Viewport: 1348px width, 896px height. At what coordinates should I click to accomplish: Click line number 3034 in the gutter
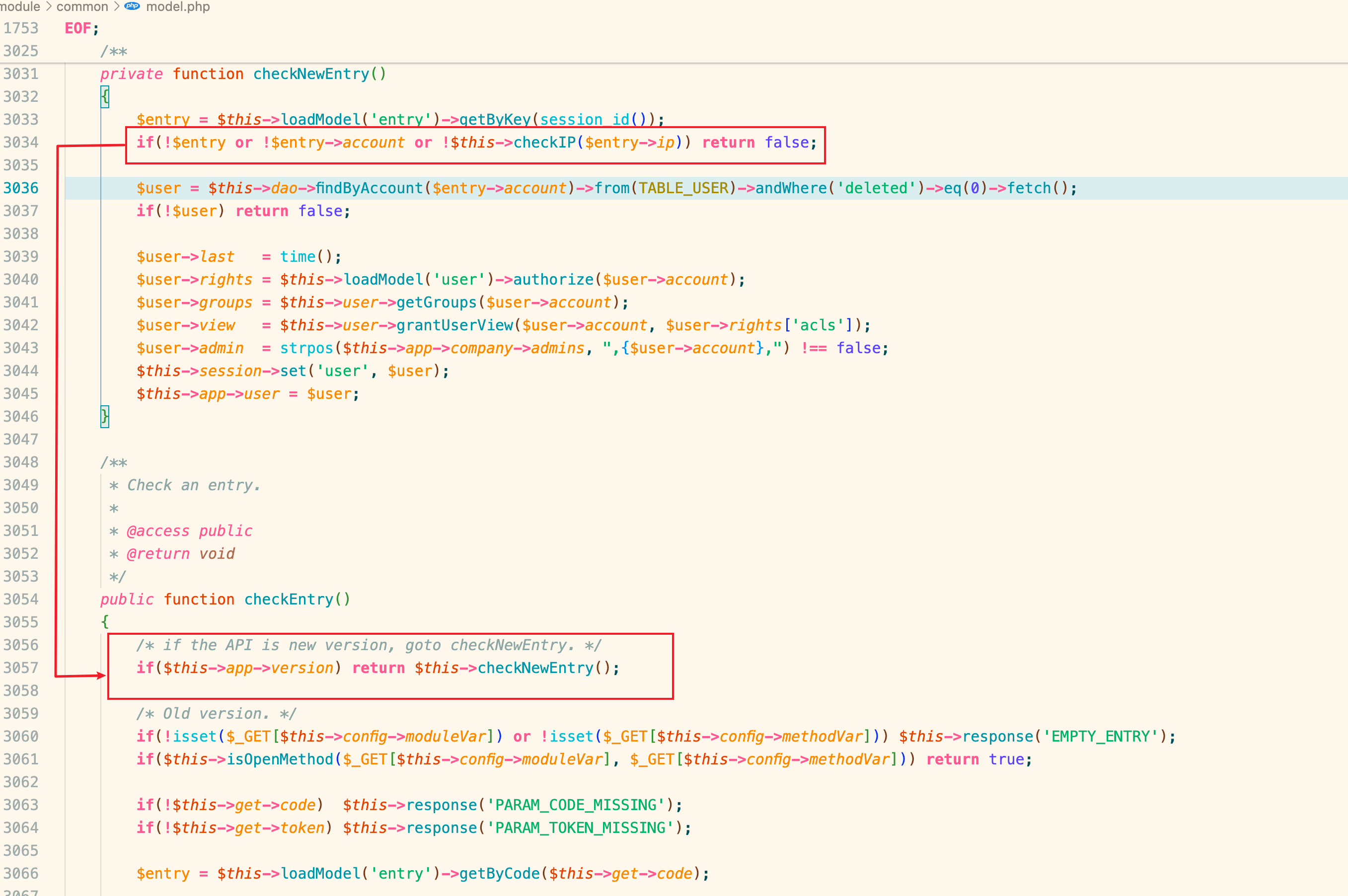pyautogui.click(x=20, y=142)
